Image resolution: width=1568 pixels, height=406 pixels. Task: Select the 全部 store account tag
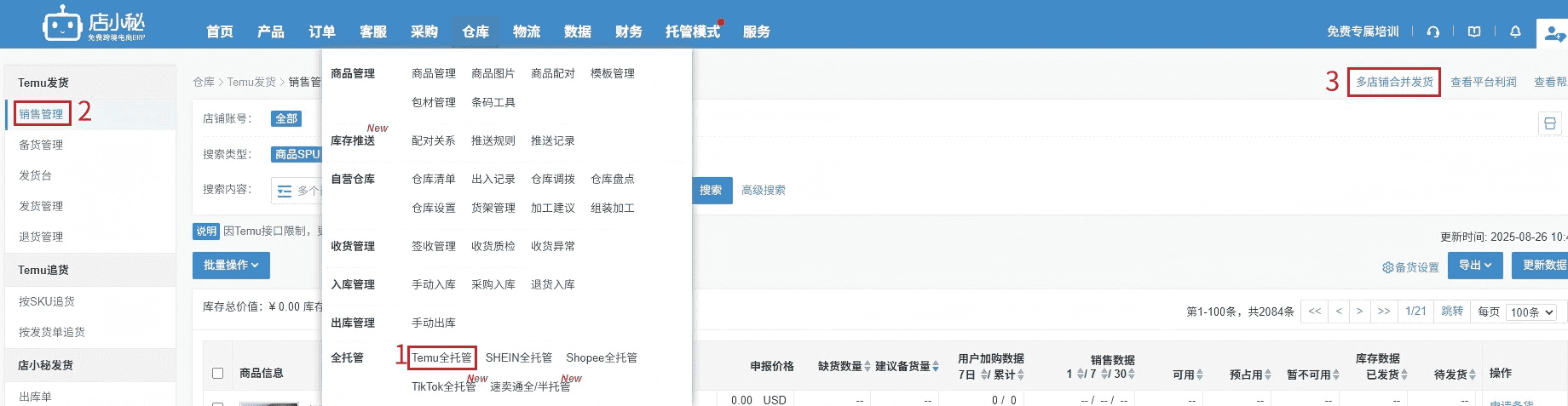click(286, 118)
